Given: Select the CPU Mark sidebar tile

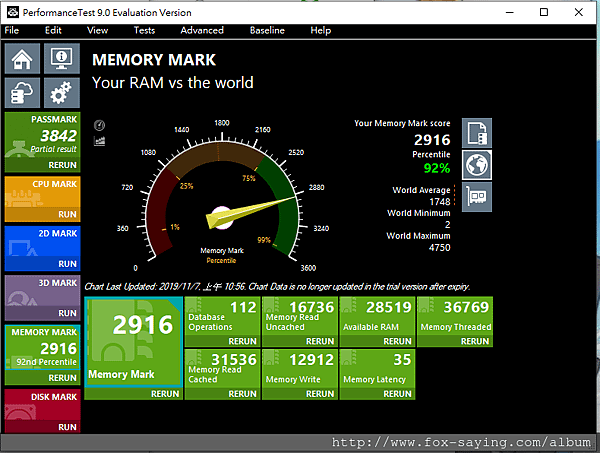Looking at the screenshot, I should (x=42, y=192).
